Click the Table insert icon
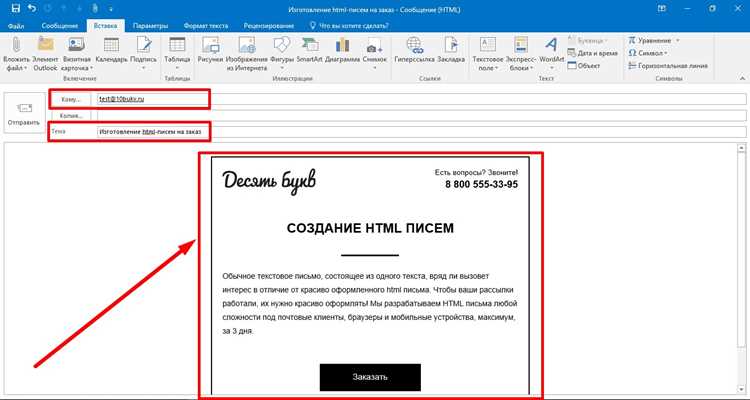 click(x=177, y=44)
